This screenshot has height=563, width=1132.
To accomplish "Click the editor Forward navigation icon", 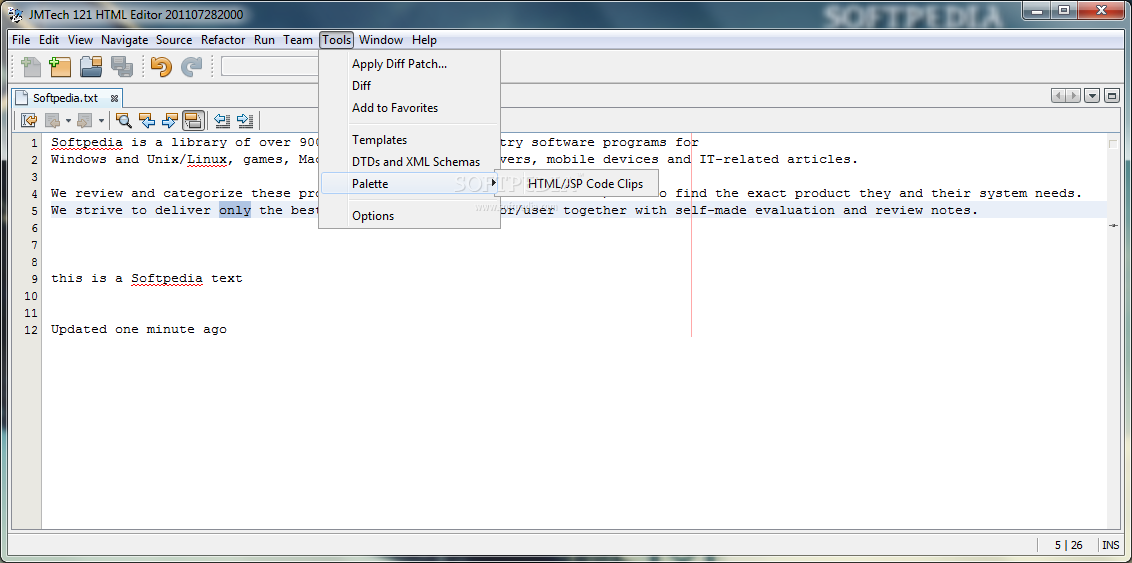I will coord(85,121).
